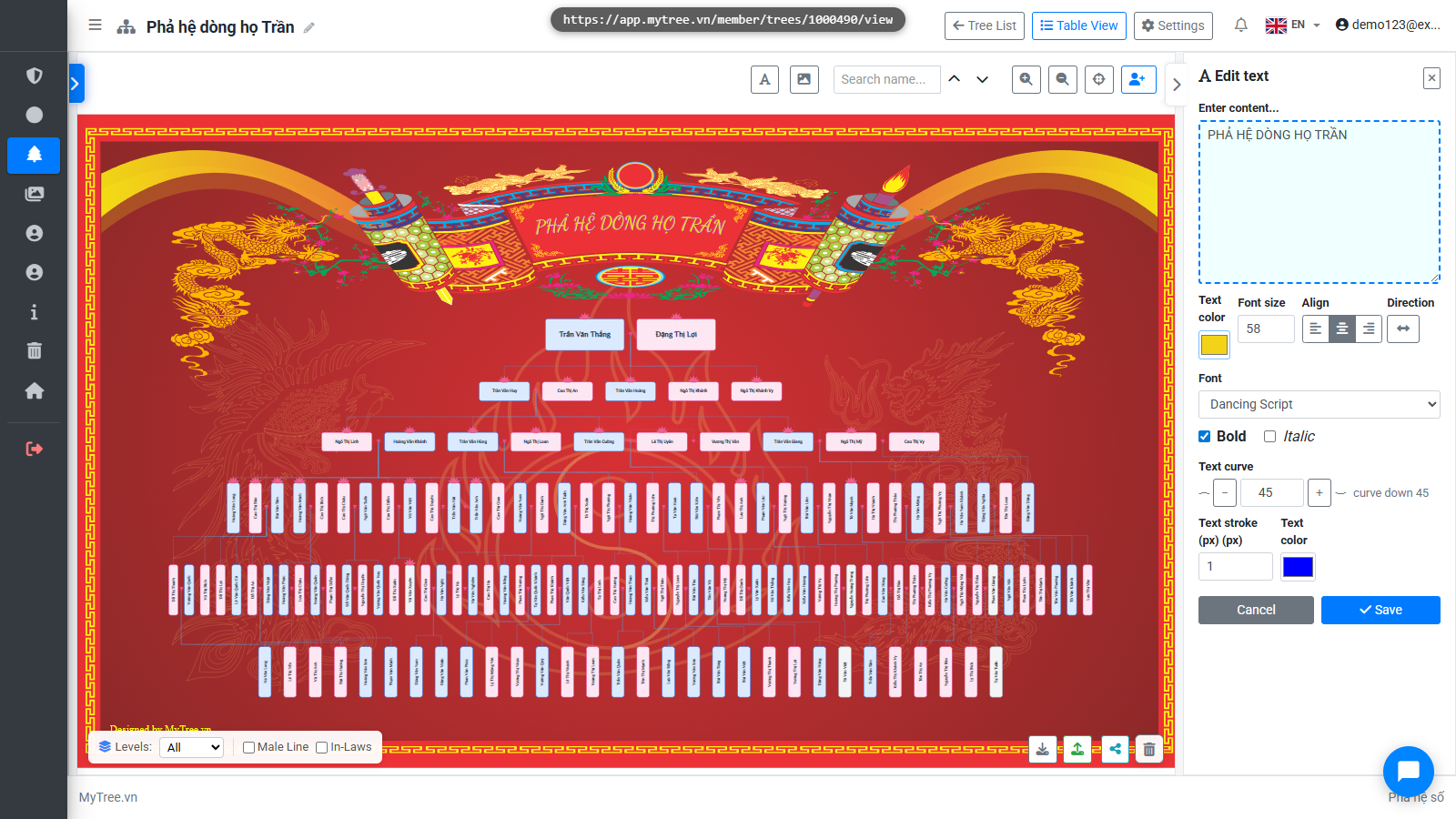Viewport: 1456px width, 819px height.
Task: Select the Trần Văn Thắng node
Action: point(585,335)
